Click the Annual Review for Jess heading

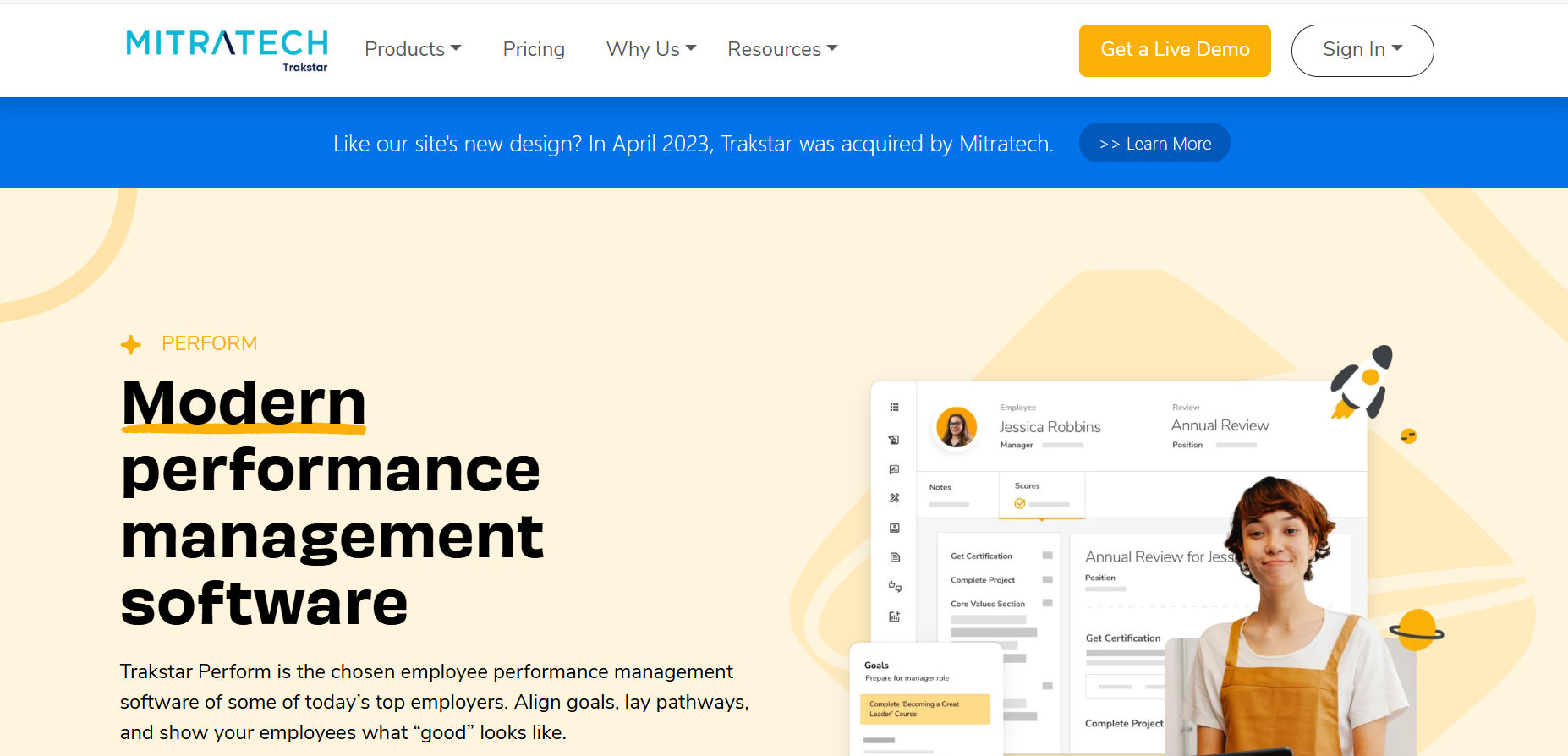1160,556
